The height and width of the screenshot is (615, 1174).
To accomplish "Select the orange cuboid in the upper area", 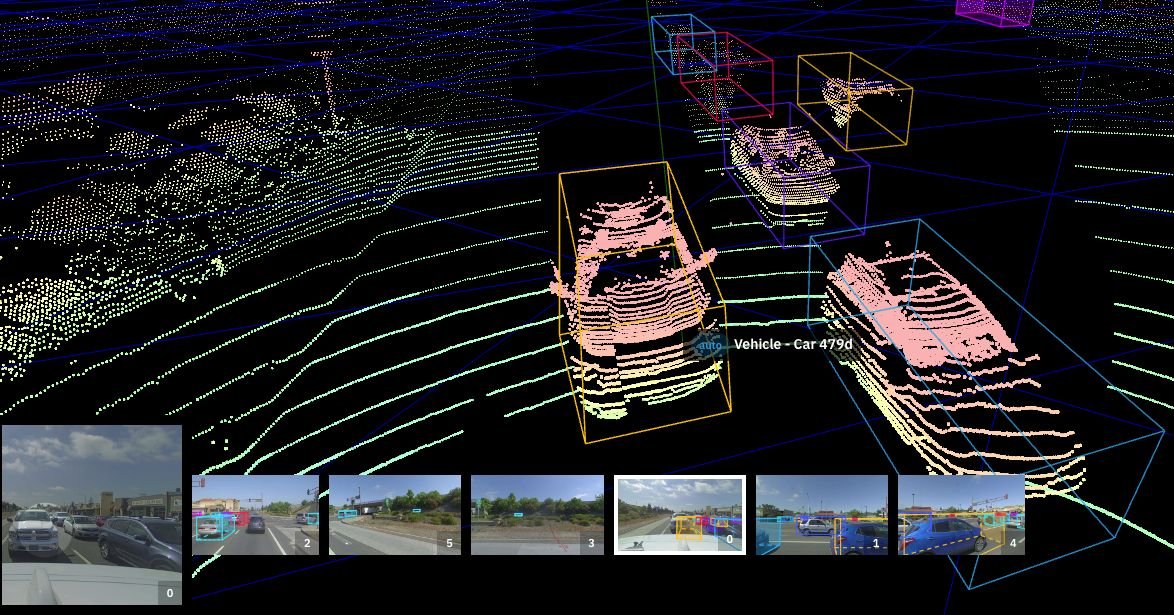I will (853, 100).
